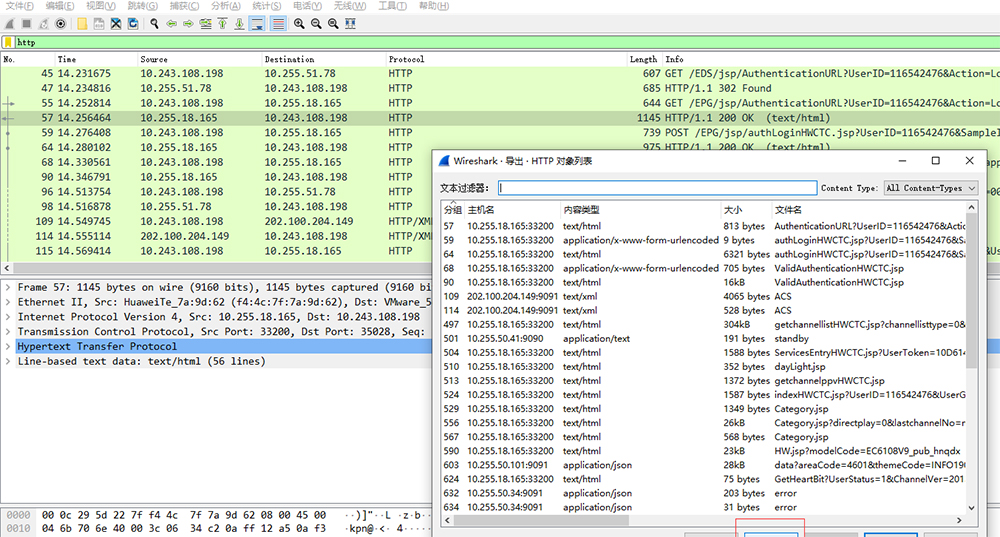Reload the capture file using toolbar icon

tap(133, 23)
